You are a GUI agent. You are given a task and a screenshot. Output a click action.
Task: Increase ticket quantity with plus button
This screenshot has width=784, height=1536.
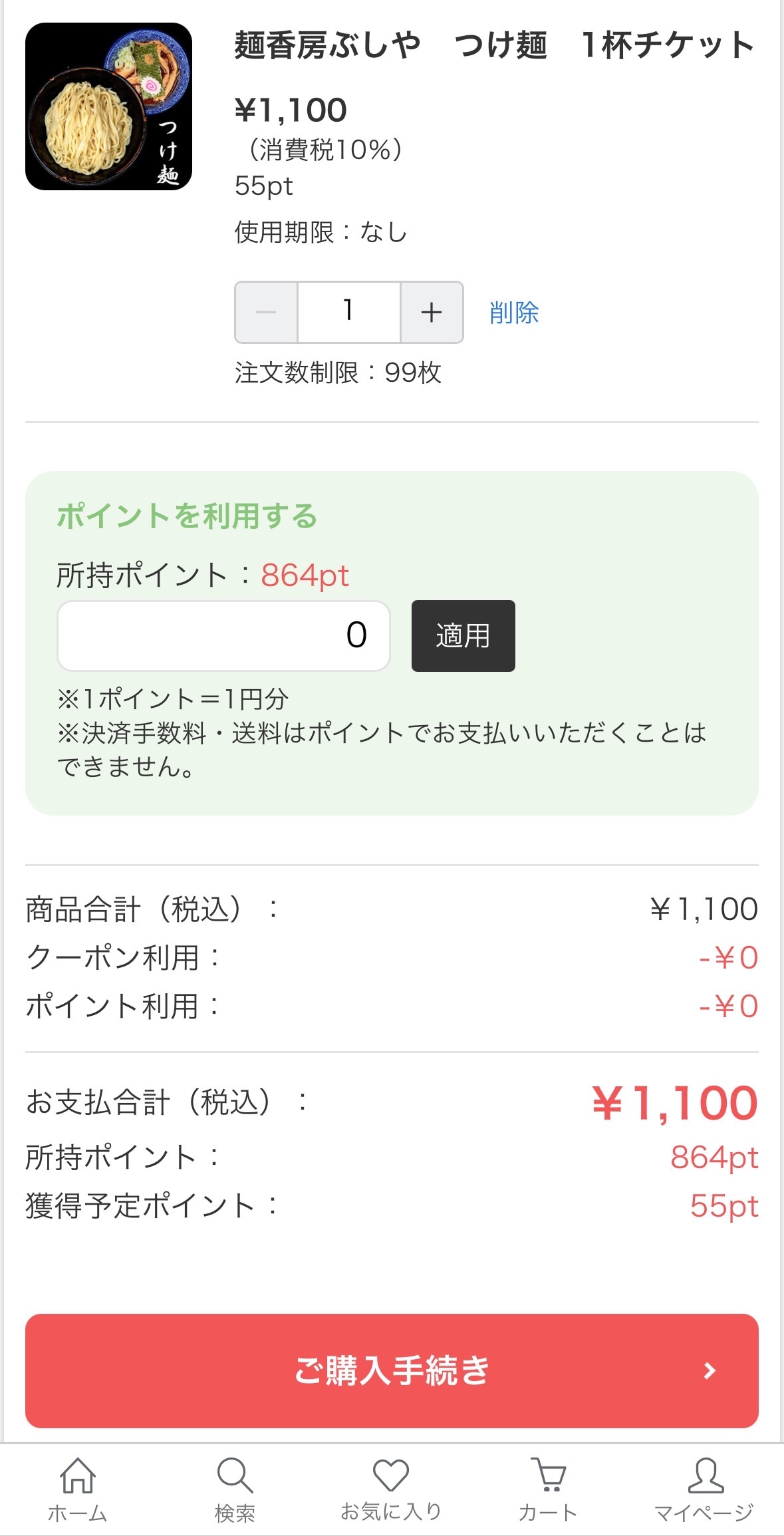(x=432, y=312)
